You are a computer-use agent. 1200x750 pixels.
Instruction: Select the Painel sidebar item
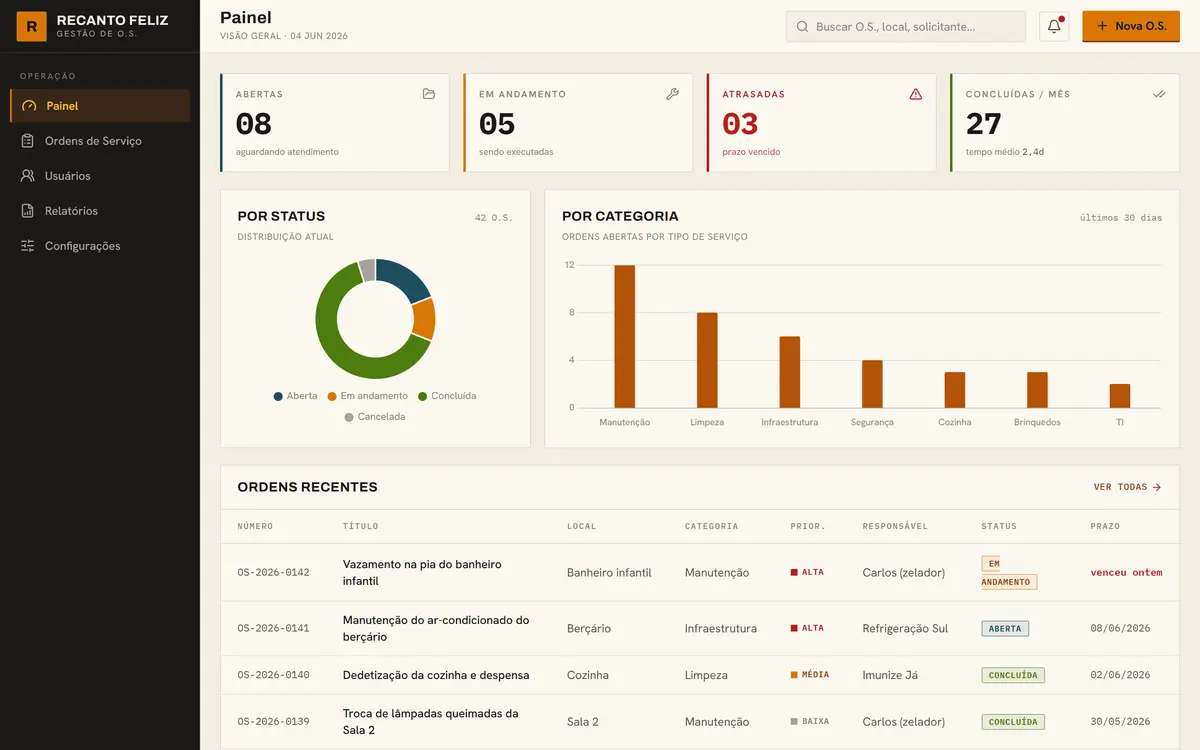click(100, 106)
